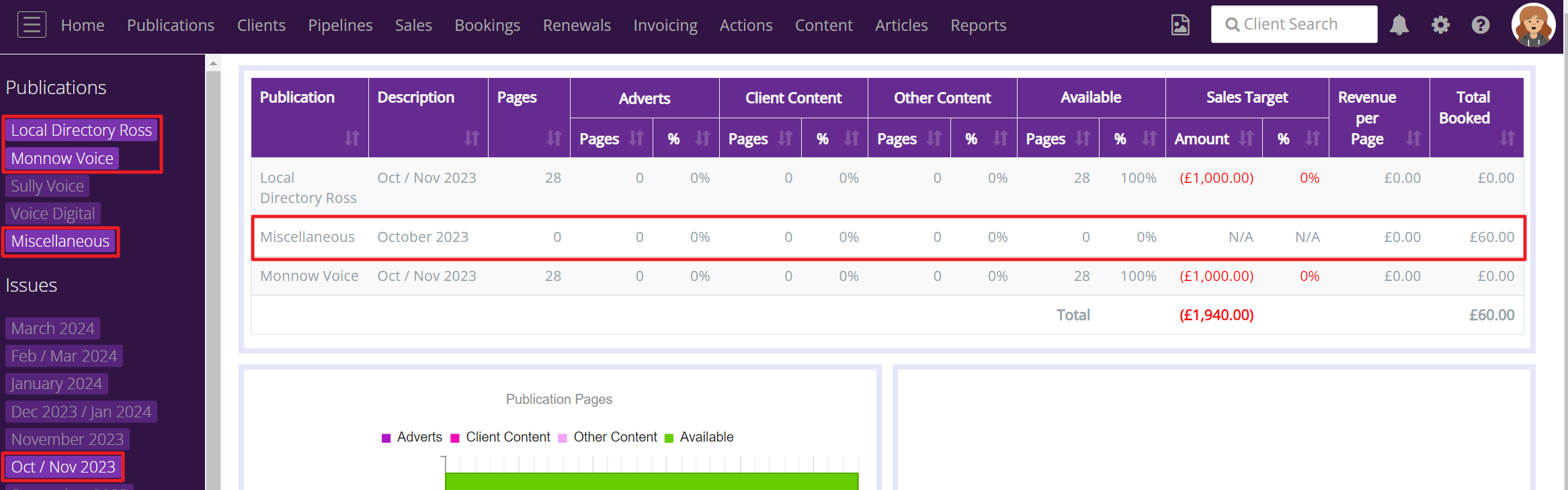Screen dimensions: 1568x490
Task: Toggle the January 2024 issue filter
Action: click(56, 383)
